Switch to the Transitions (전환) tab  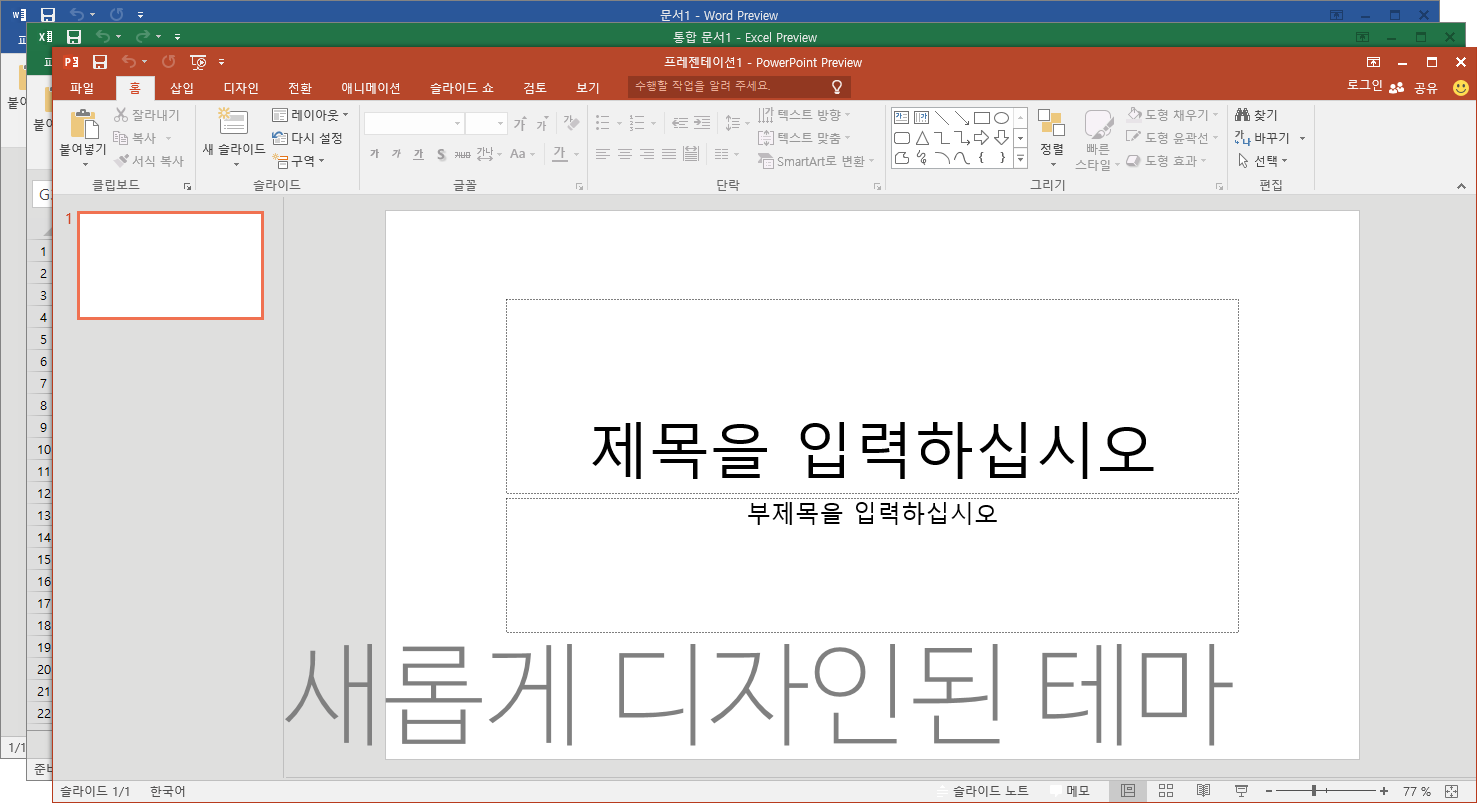[x=300, y=88]
